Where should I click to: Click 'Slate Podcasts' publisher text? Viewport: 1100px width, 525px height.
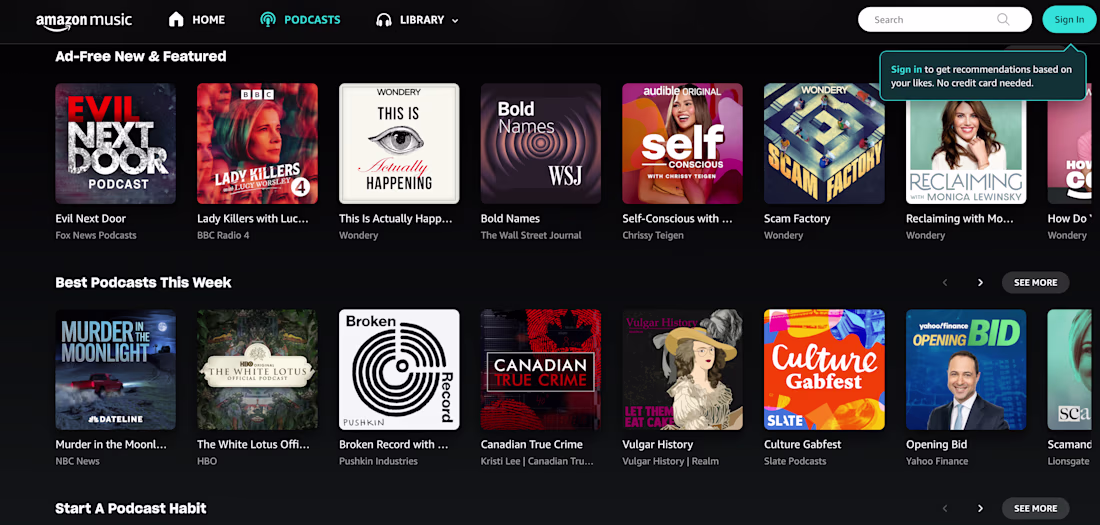(795, 461)
